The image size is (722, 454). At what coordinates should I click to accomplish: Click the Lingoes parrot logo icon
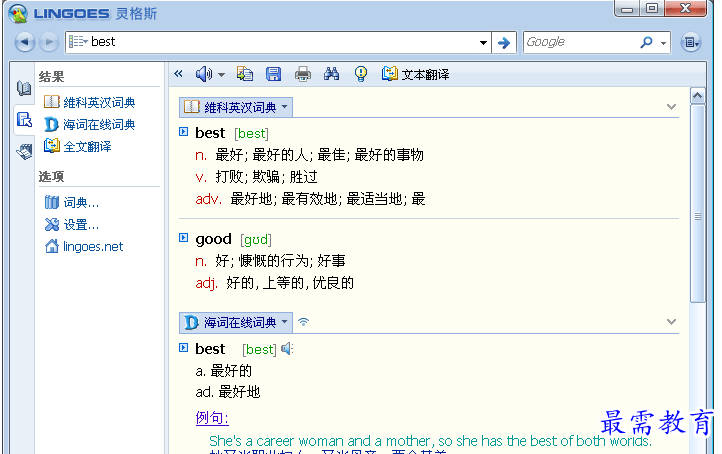point(18,13)
